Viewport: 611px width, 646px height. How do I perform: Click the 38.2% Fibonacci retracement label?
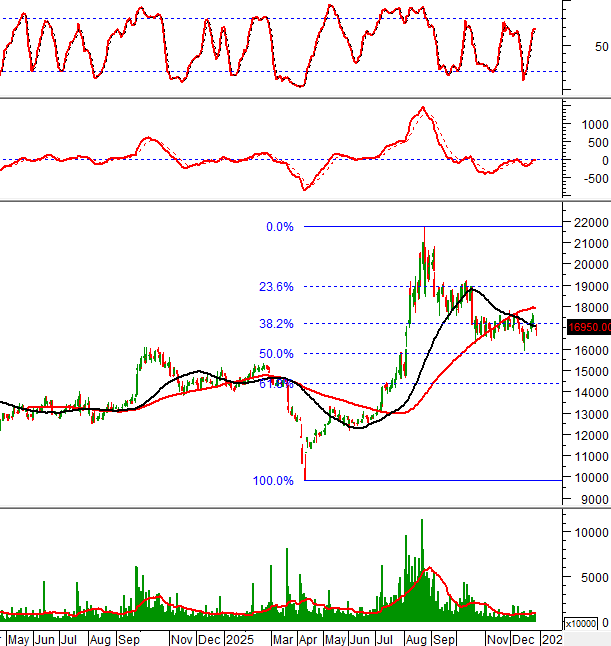coord(279,324)
